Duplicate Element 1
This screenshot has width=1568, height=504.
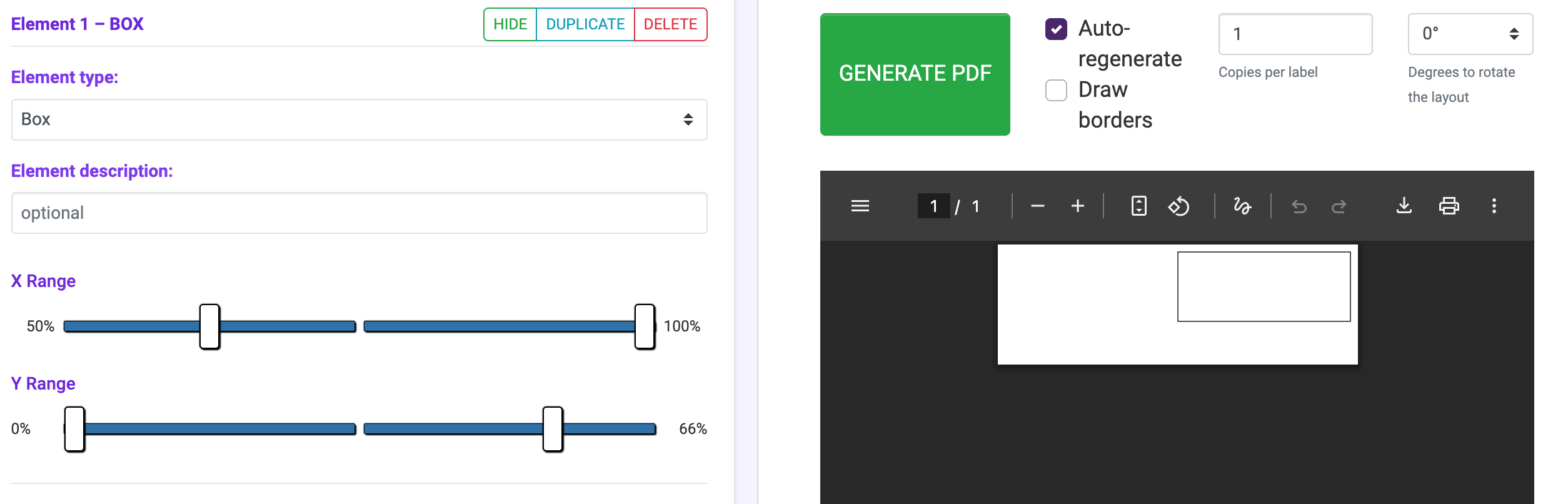click(x=585, y=24)
